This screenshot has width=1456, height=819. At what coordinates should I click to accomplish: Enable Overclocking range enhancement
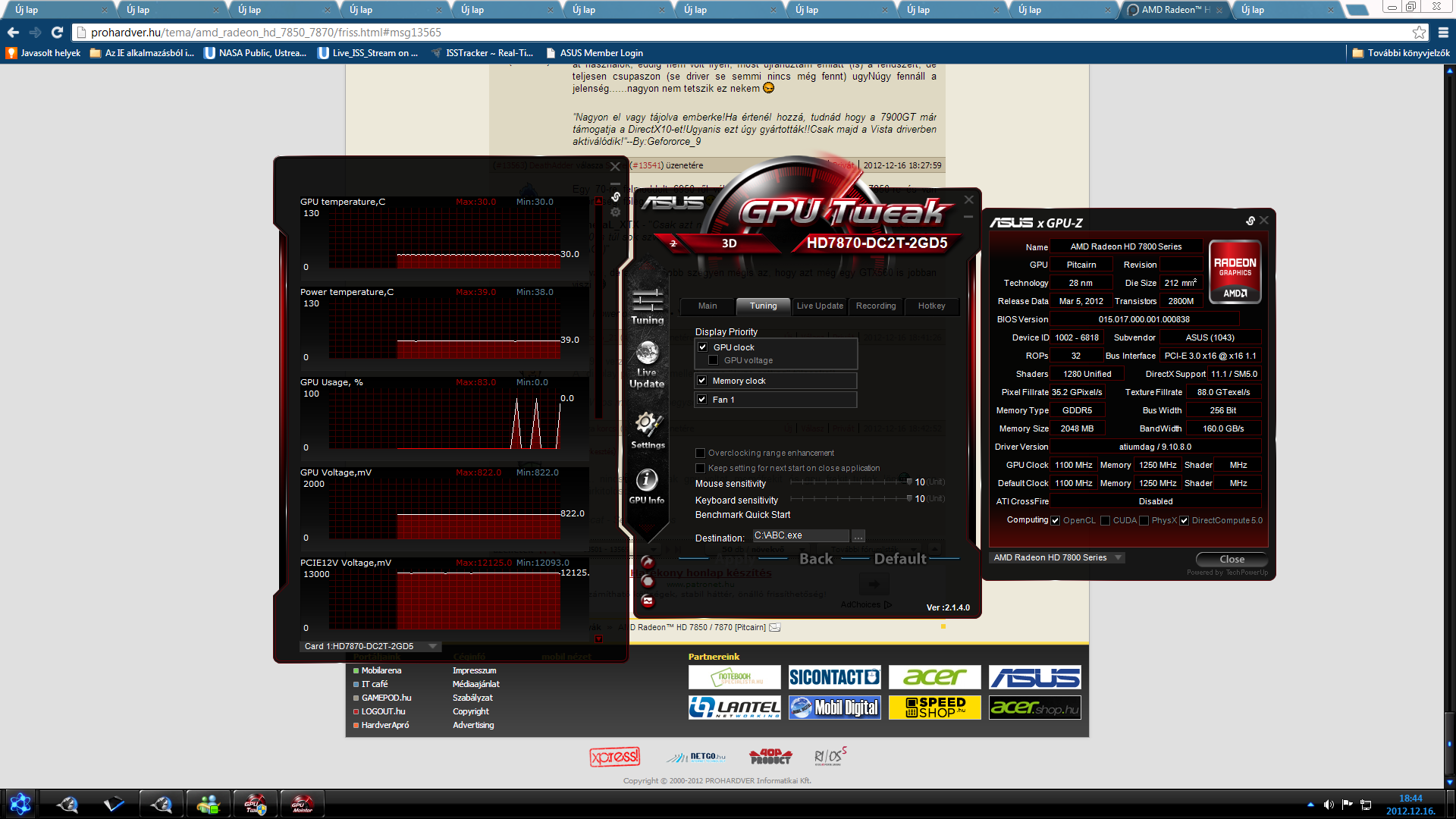700,453
